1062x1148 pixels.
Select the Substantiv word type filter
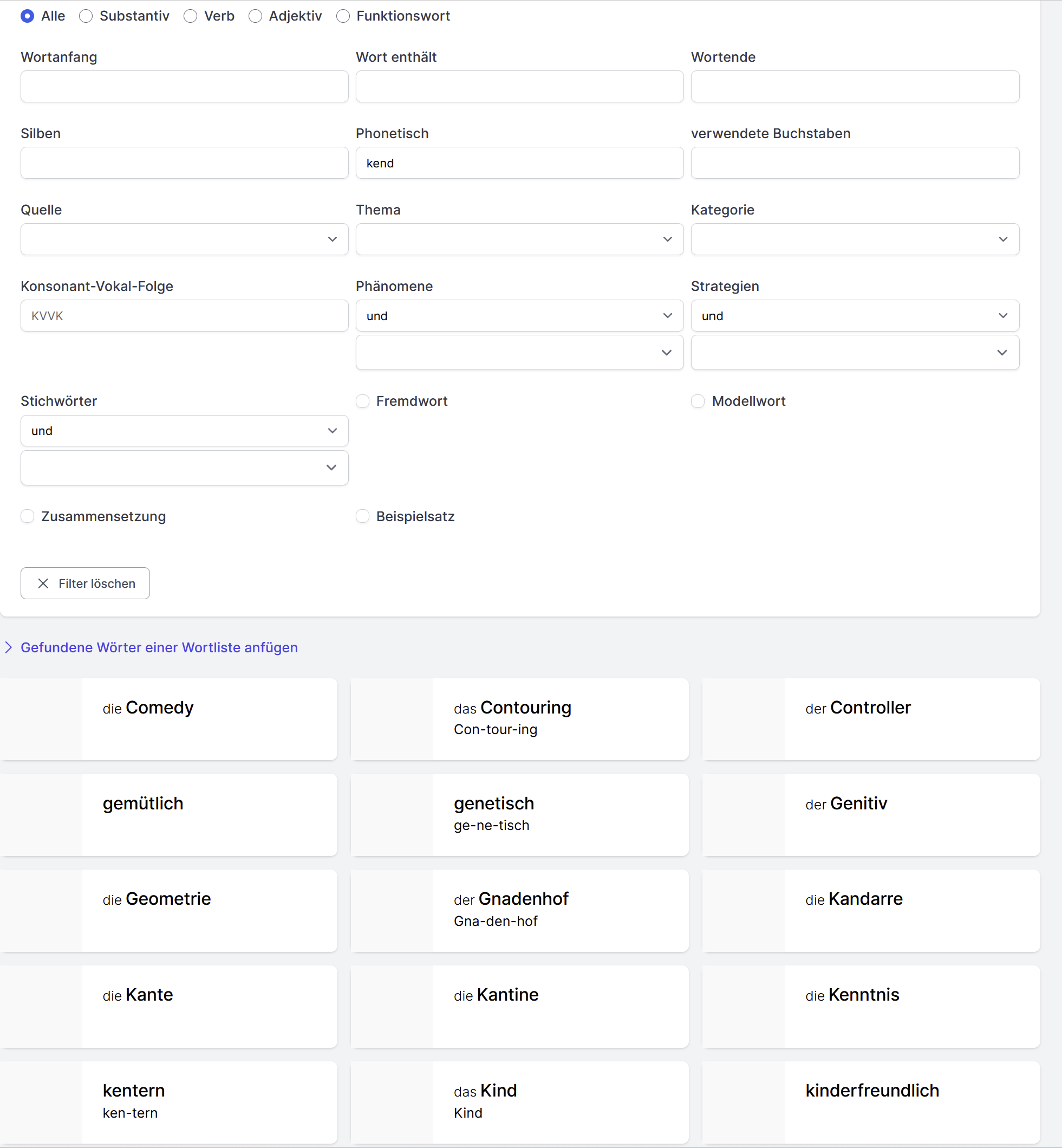click(x=86, y=16)
